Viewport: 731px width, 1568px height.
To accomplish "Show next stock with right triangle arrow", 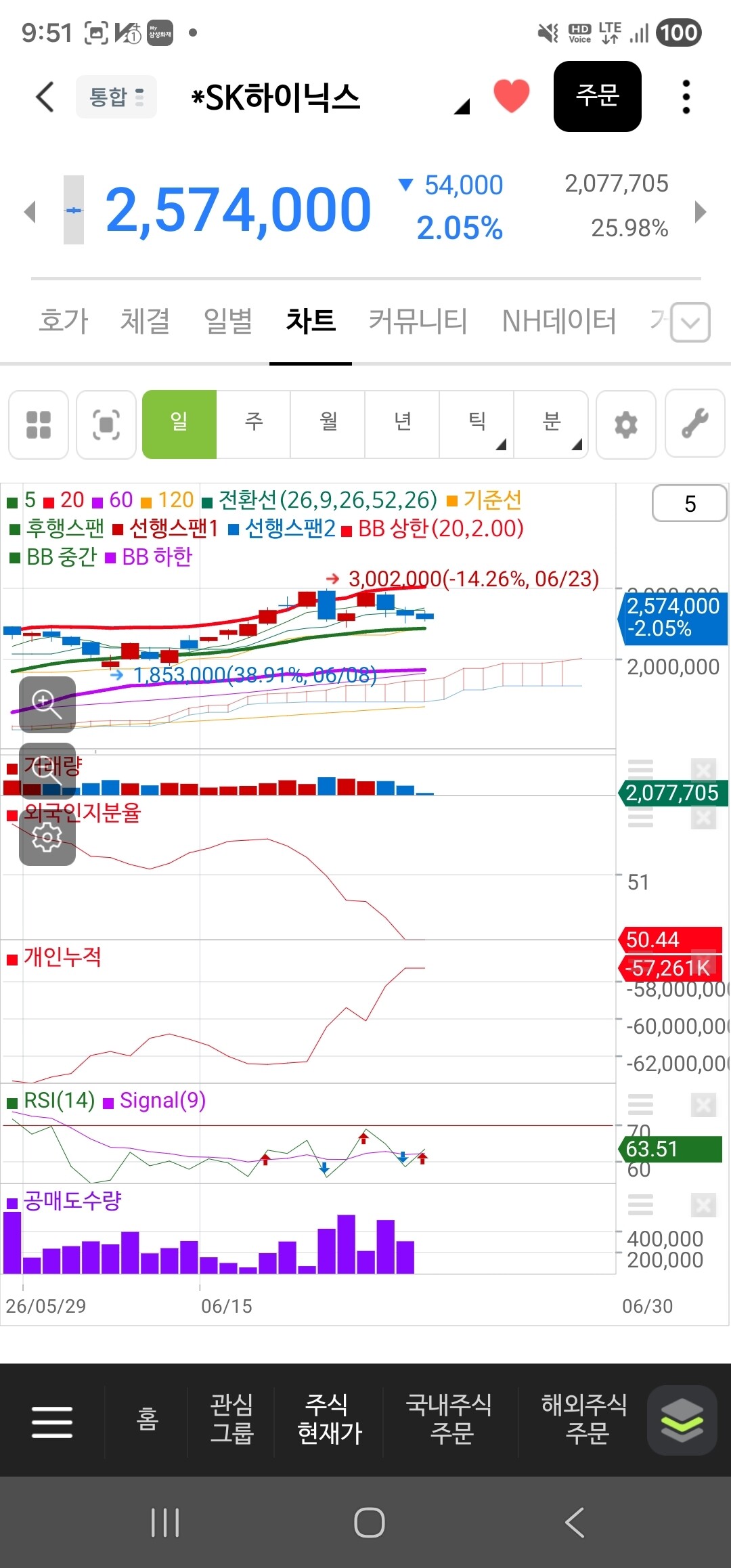I will (701, 211).
